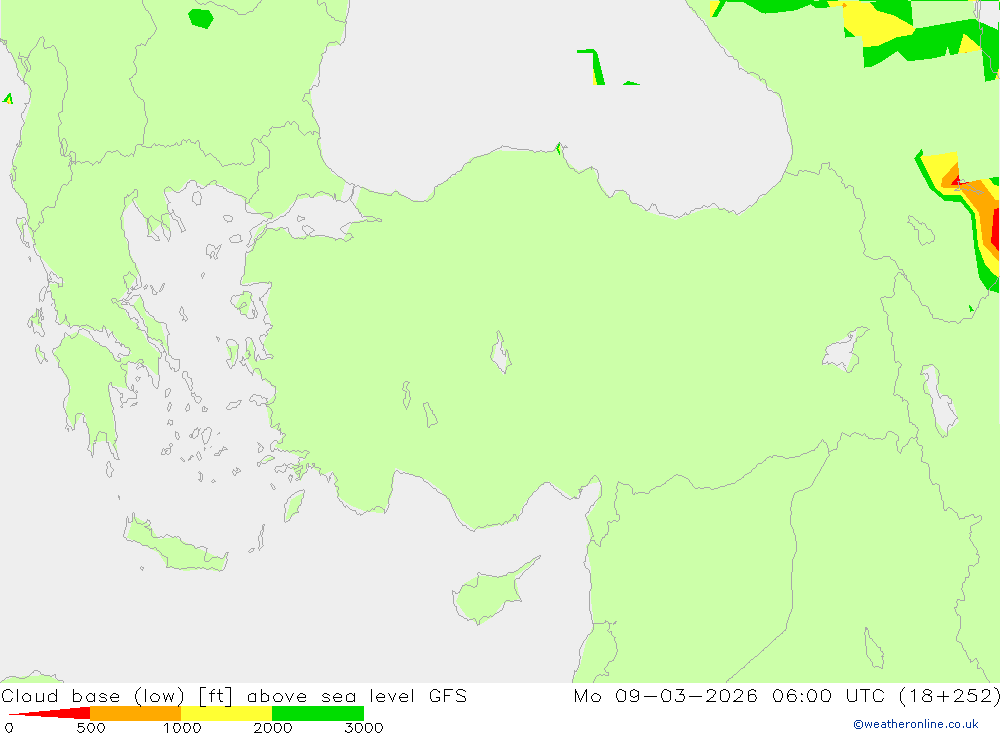The width and height of the screenshot is (1000, 733).
Task: Click the legend value '500'
Action: [x=91, y=727]
